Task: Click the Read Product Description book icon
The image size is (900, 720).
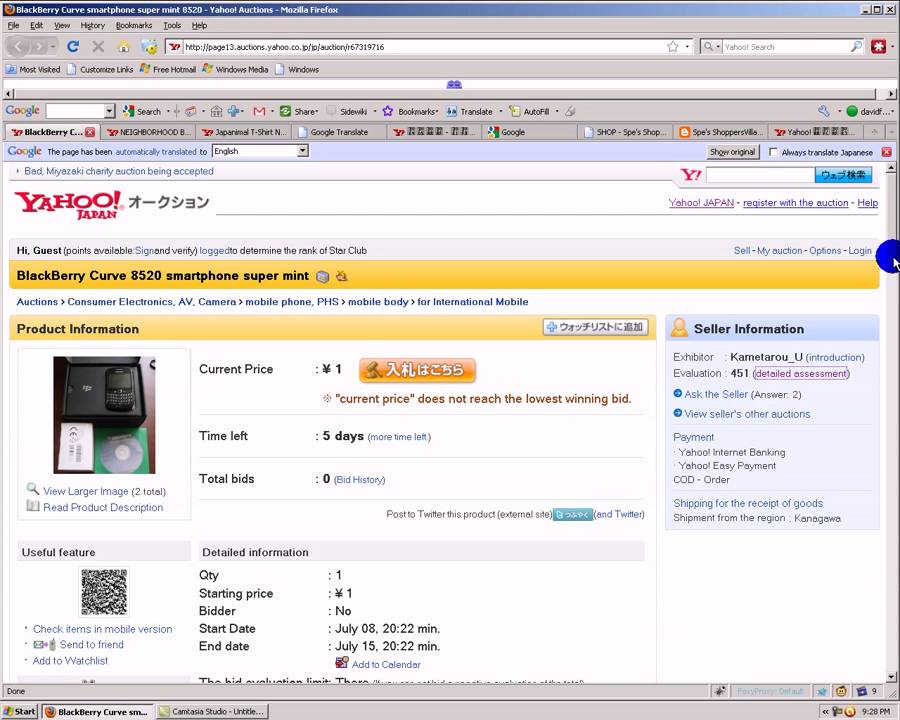Action: click(x=33, y=506)
